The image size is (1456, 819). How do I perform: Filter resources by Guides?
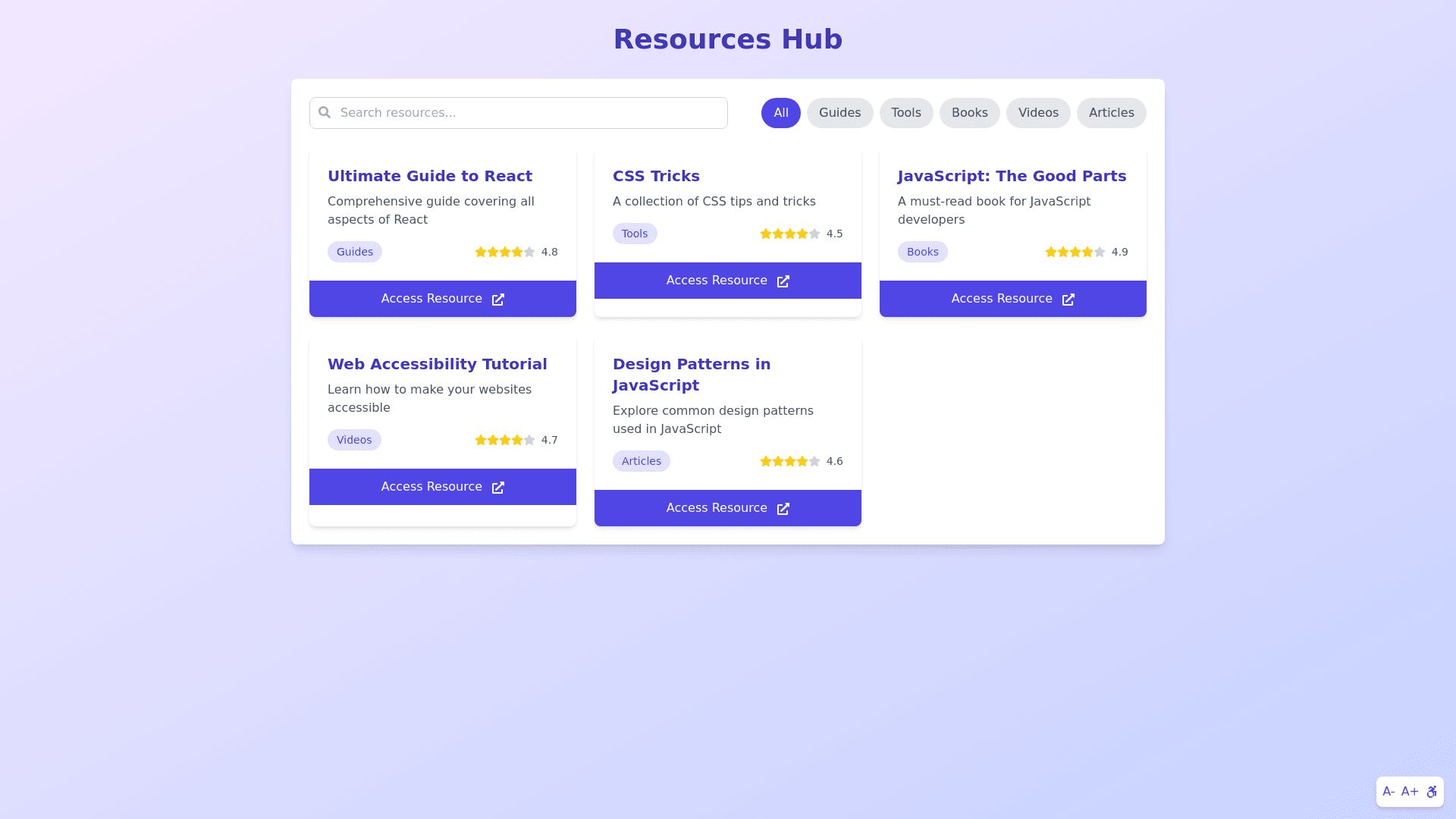click(839, 113)
